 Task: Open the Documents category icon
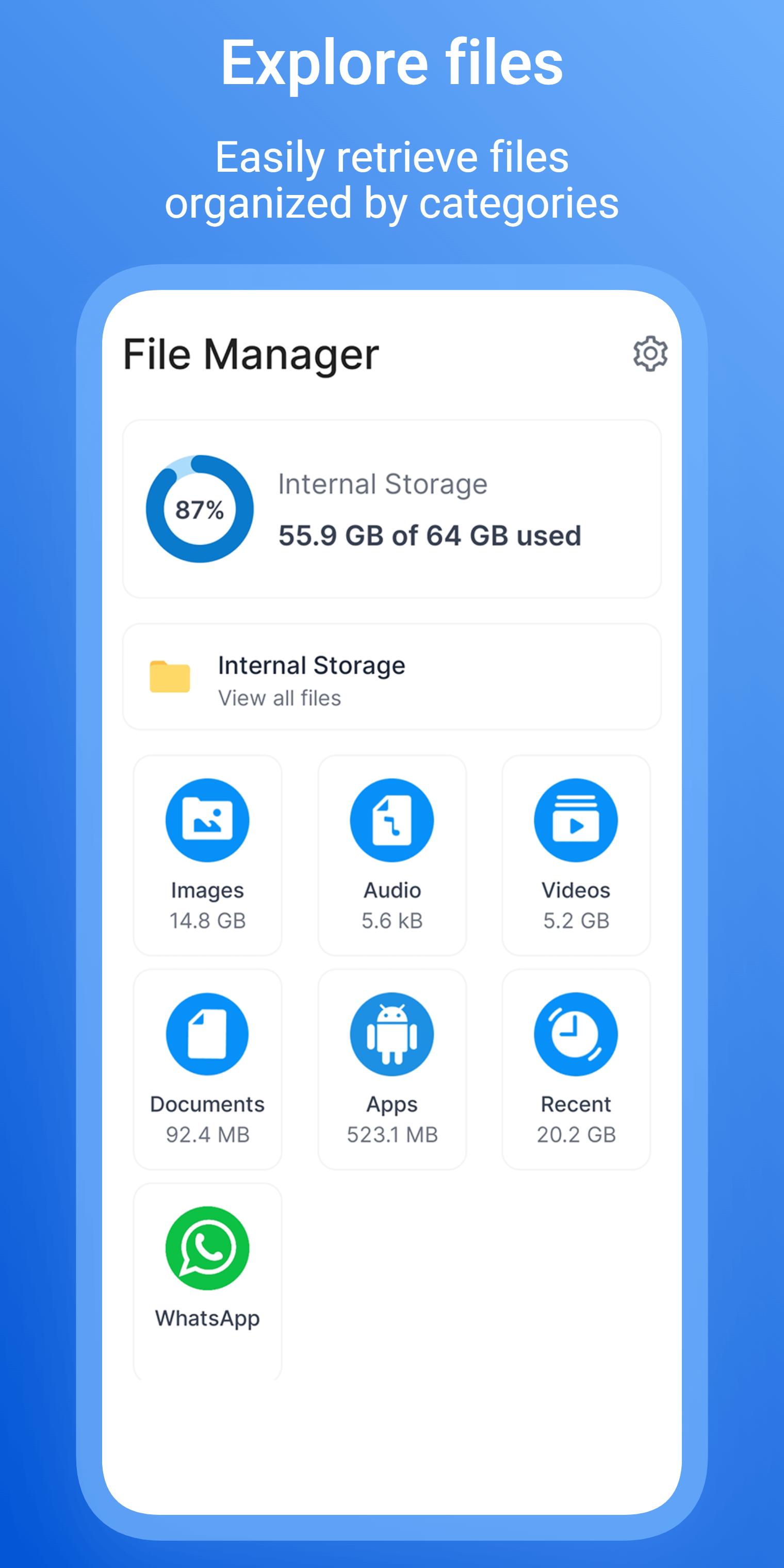(x=207, y=1034)
